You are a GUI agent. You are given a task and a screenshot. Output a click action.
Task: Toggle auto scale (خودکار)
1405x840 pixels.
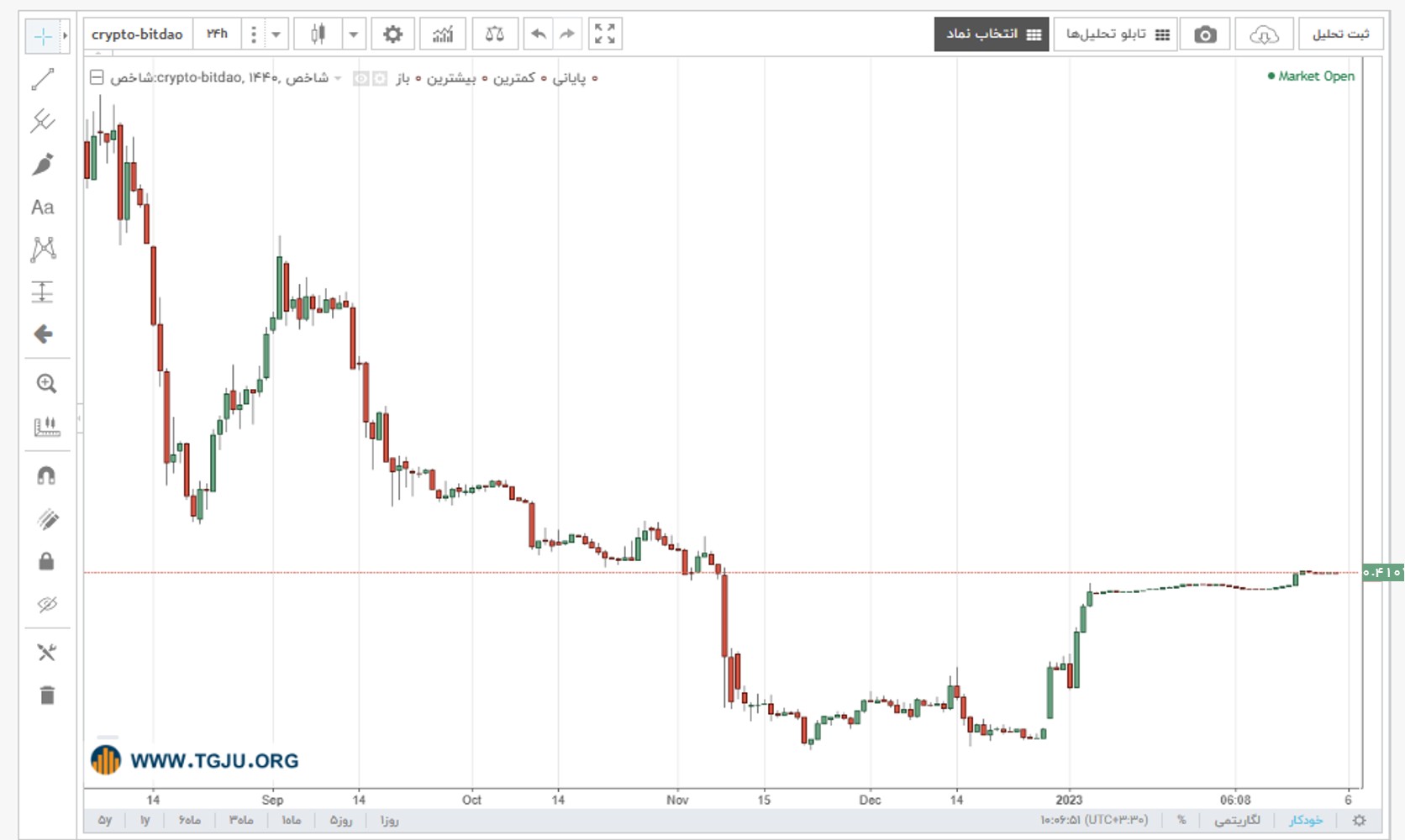[1306, 820]
